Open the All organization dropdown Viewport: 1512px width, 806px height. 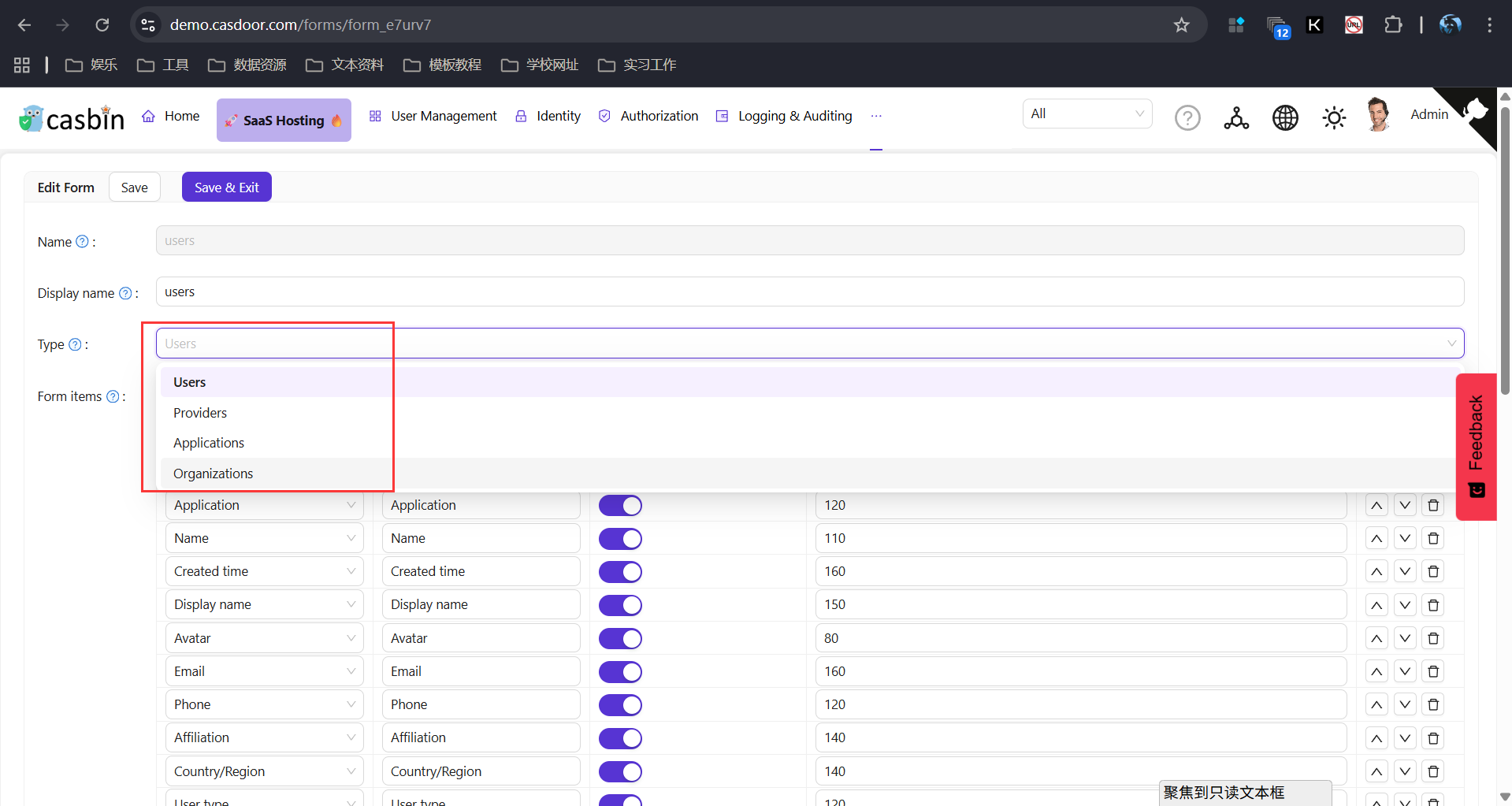coord(1087,113)
